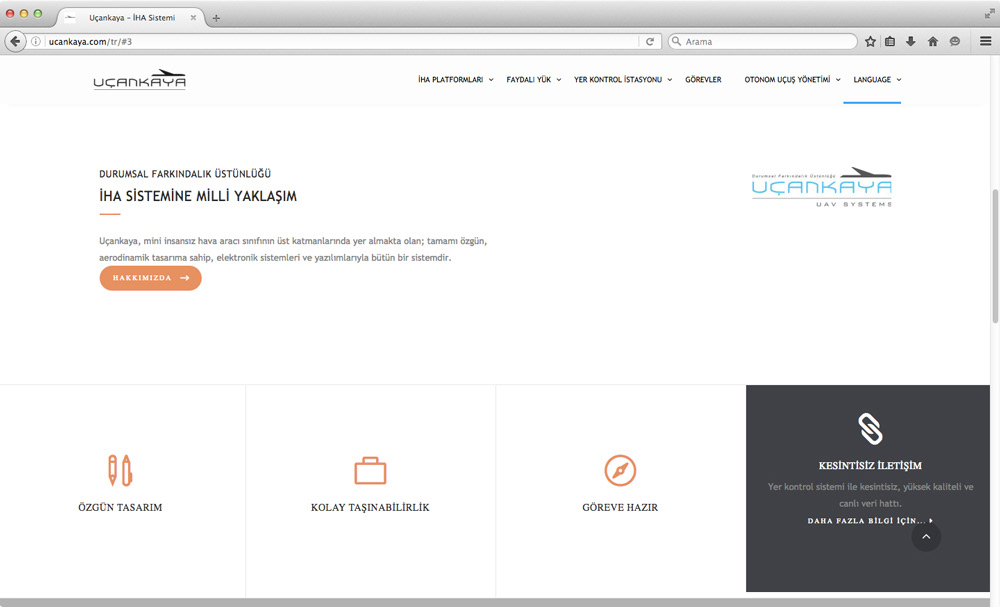Click the HAKKIMIZDA button

(x=150, y=278)
